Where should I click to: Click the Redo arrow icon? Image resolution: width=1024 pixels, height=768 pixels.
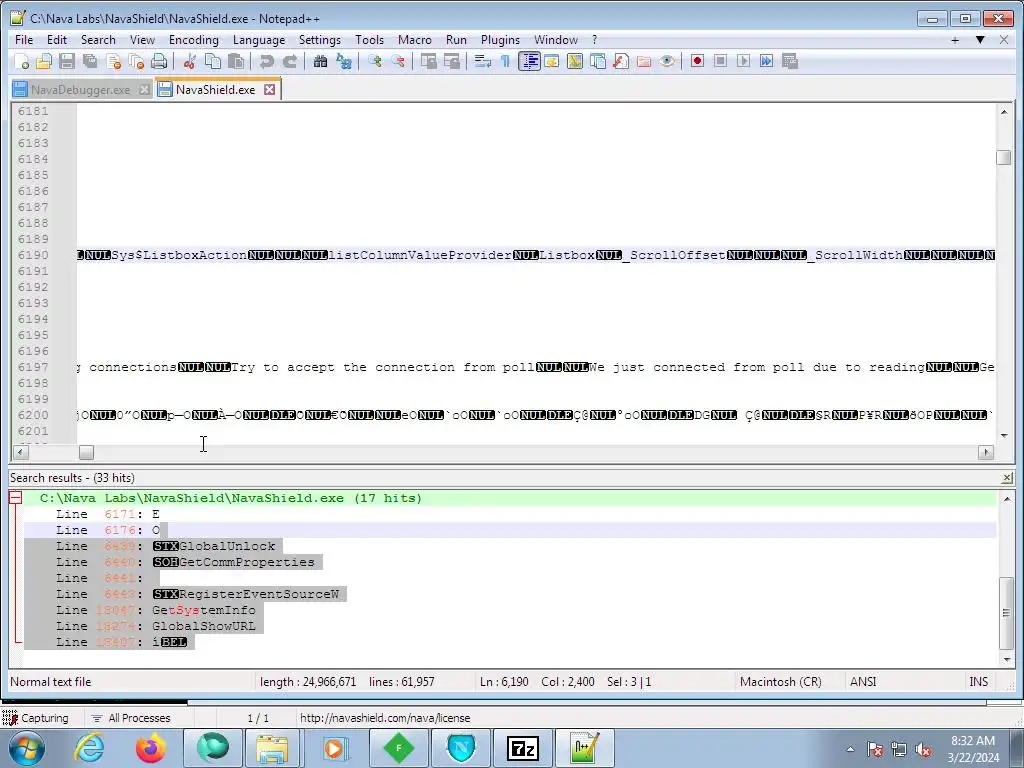289,61
